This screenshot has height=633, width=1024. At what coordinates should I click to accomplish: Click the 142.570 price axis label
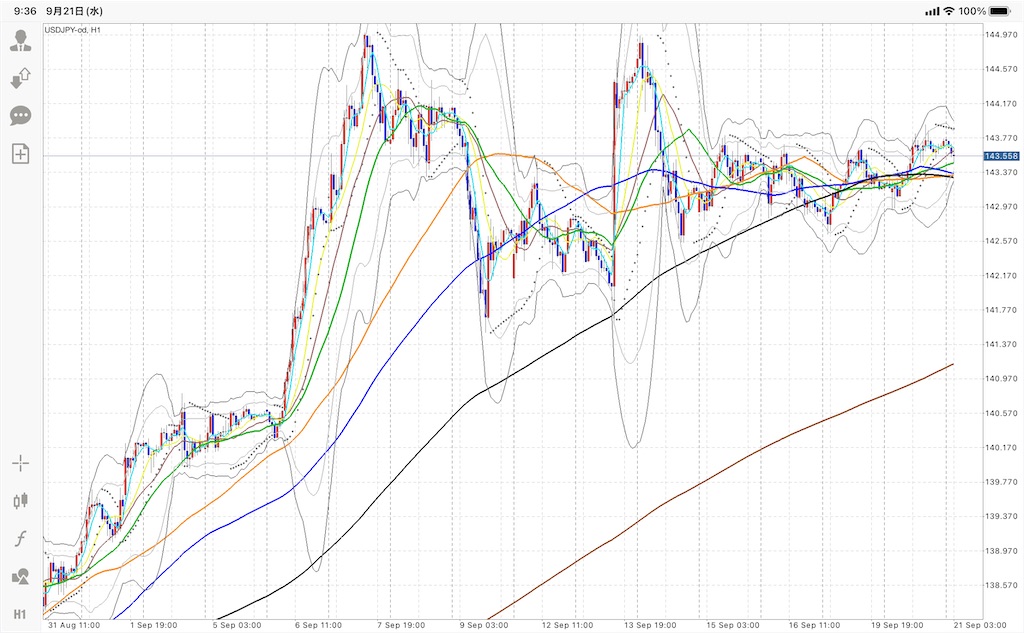click(x=1001, y=241)
